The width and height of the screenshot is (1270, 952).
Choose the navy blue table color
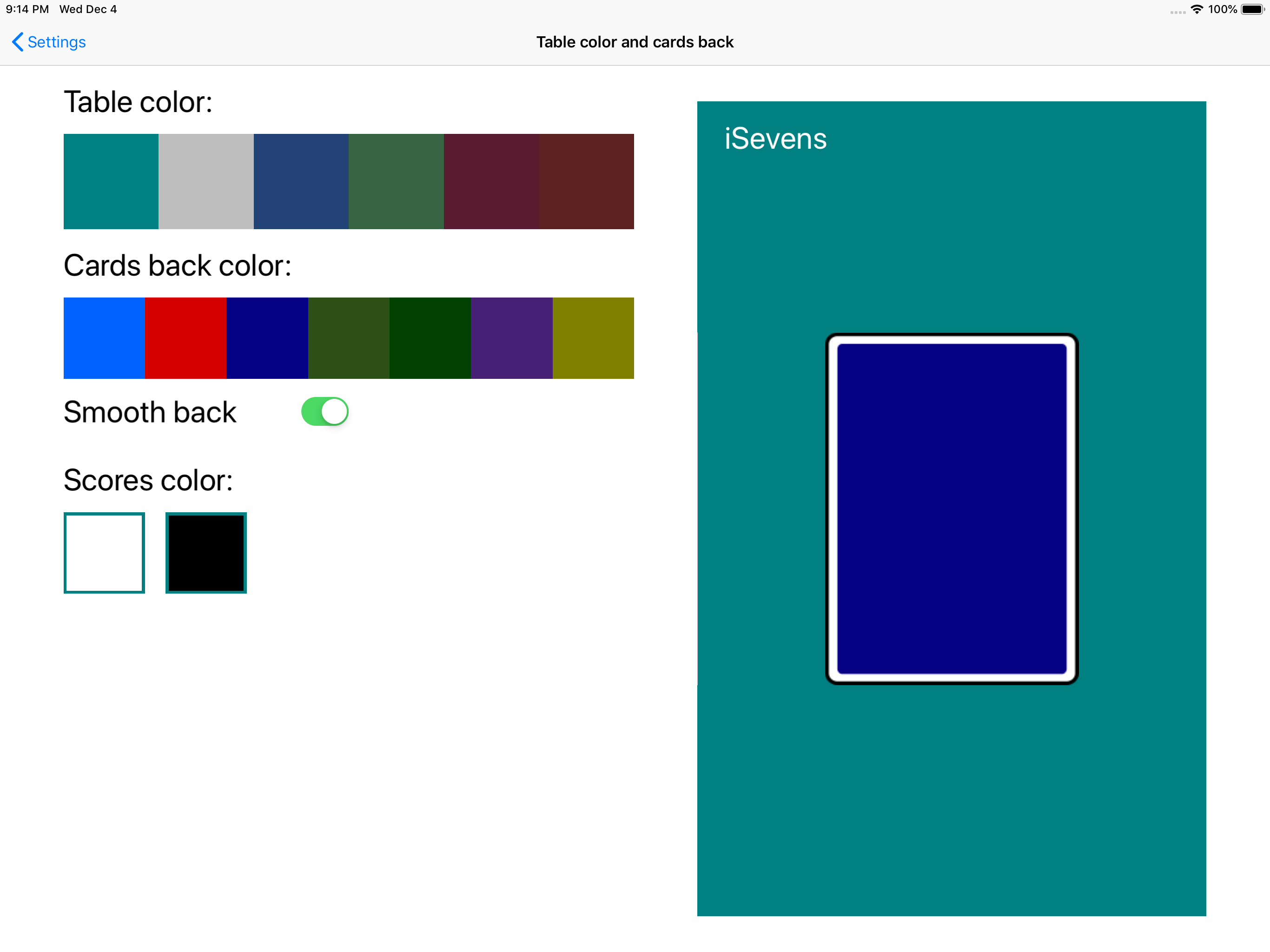[301, 181]
